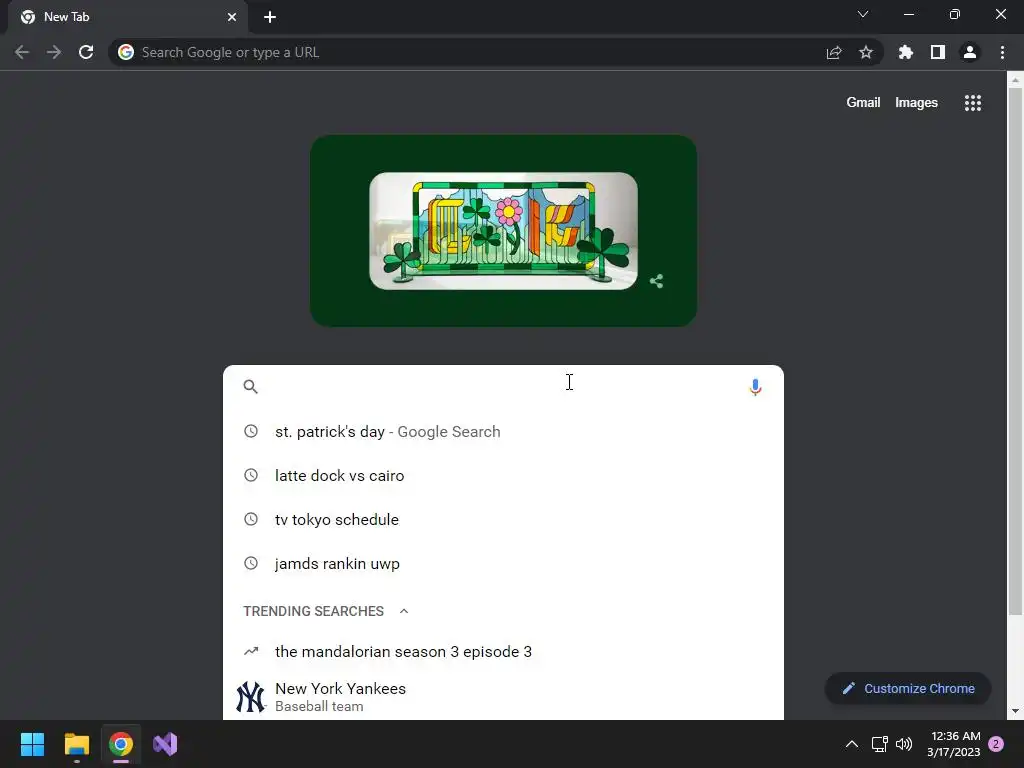Open the side panel icon
Viewport: 1024px width, 768px height.
[938, 52]
